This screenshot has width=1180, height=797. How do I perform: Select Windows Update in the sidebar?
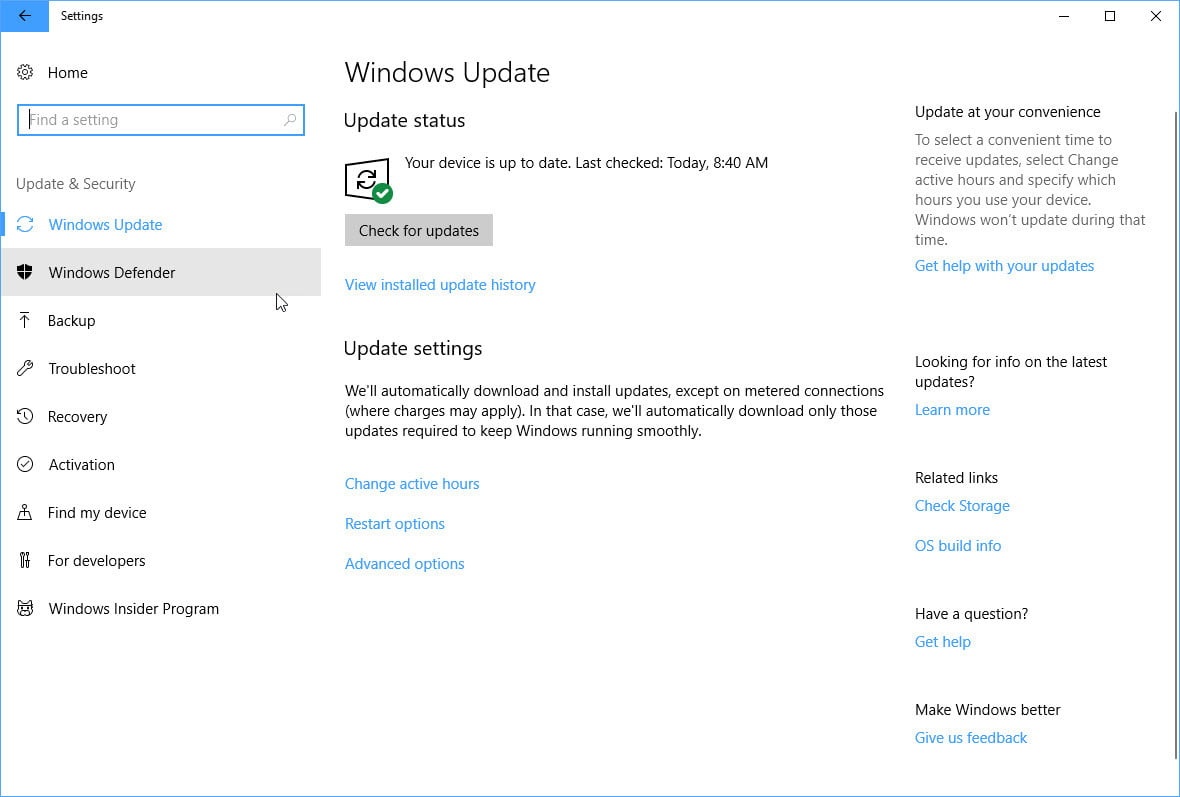pos(105,225)
